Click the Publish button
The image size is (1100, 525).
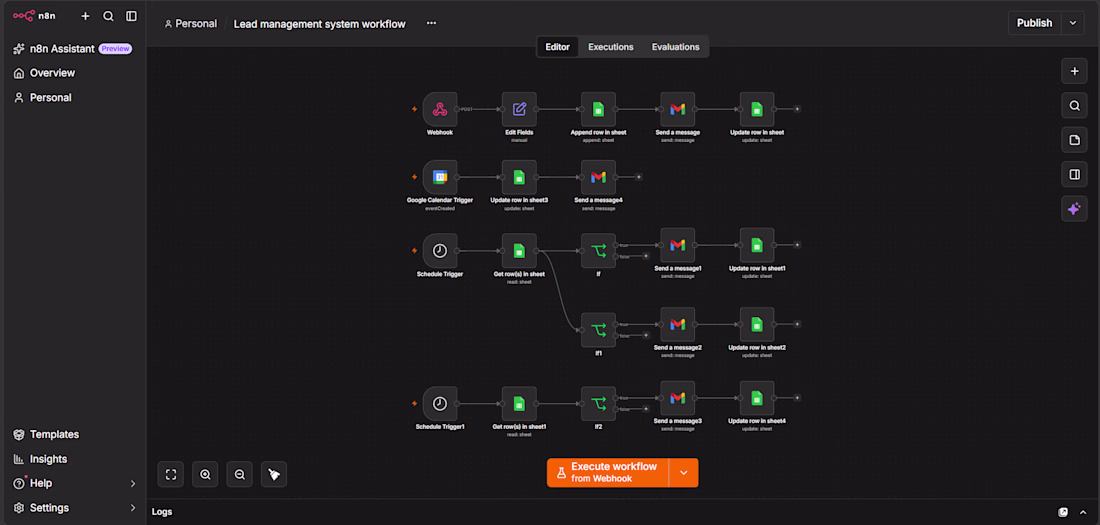click(1035, 22)
